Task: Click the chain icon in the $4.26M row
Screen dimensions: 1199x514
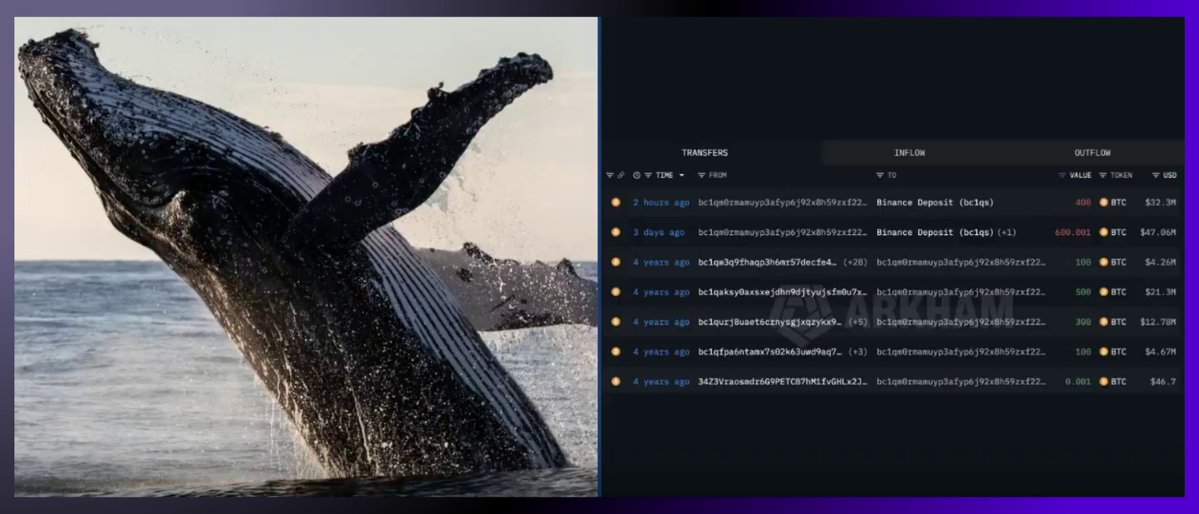Action: (616, 262)
